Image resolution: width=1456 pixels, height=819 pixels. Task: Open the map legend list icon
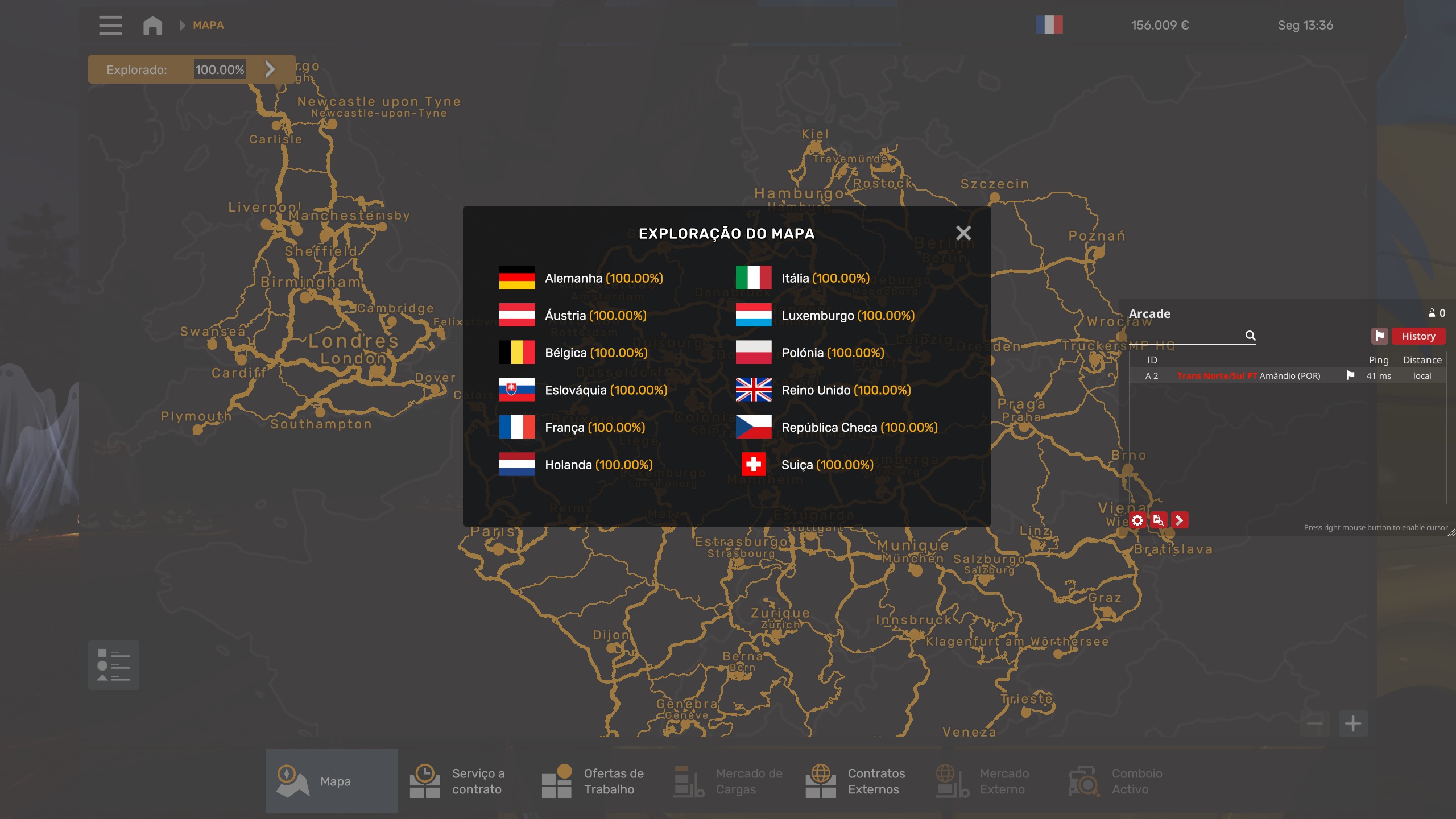[114, 665]
